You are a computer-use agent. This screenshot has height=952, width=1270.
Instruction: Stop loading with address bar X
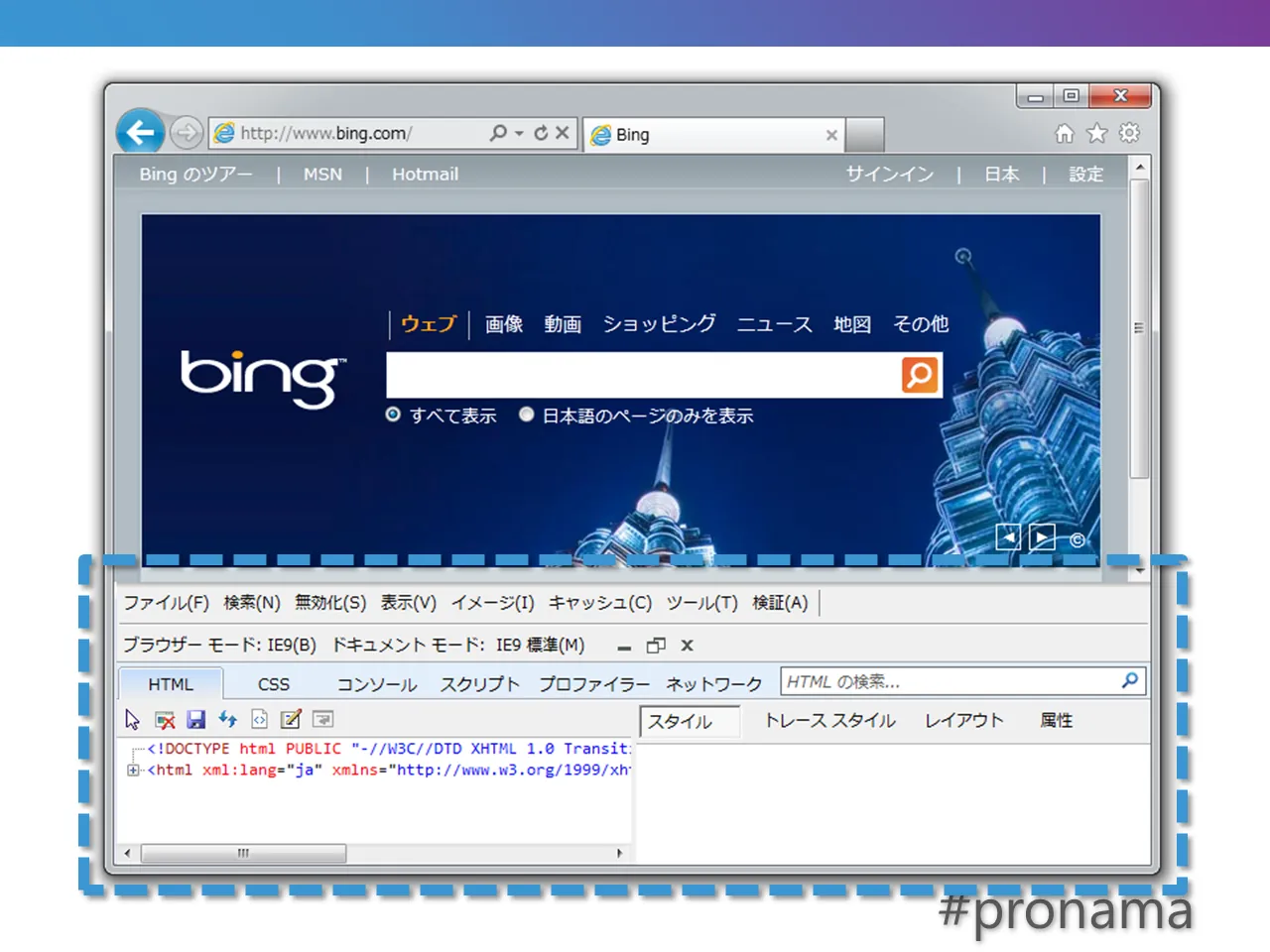click(x=563, y=133)
